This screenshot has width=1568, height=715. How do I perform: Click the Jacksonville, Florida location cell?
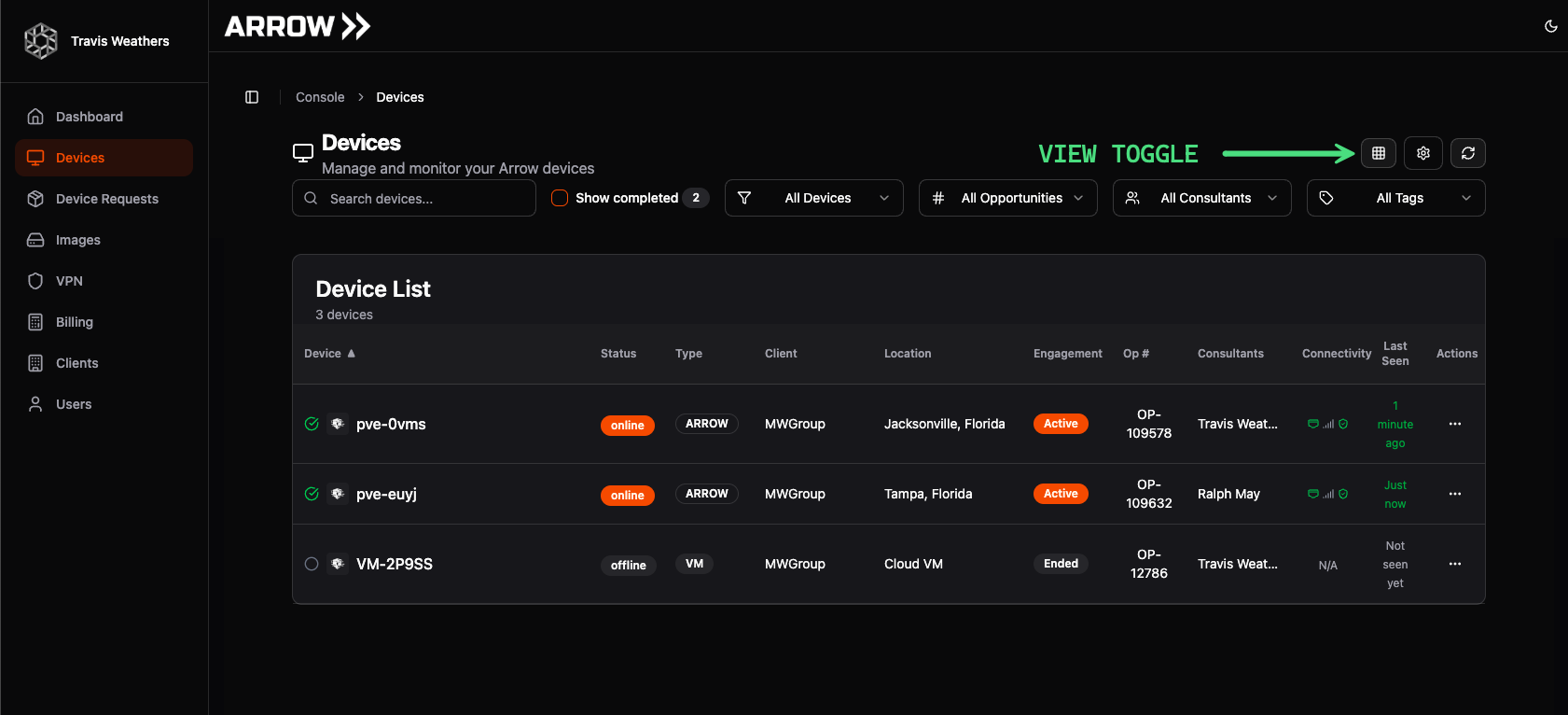click(945, 424)
